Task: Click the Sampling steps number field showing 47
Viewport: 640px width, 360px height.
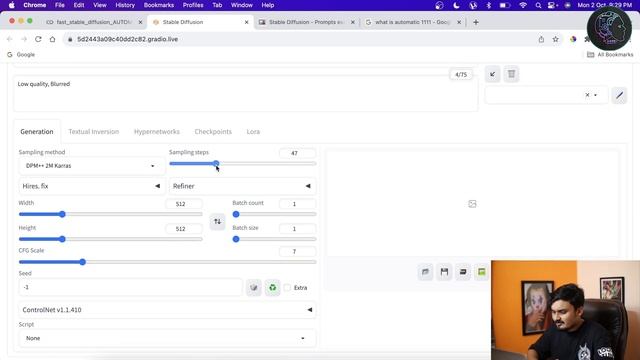Action: (297, 153)
